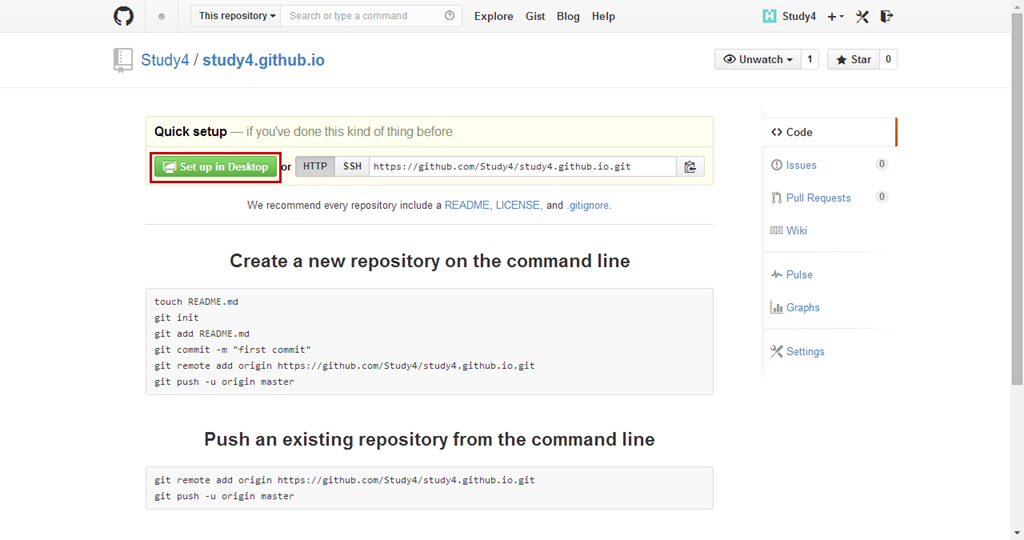Click the sign out icon
This screenshot has height=540, width=1024.
[886, 16]
